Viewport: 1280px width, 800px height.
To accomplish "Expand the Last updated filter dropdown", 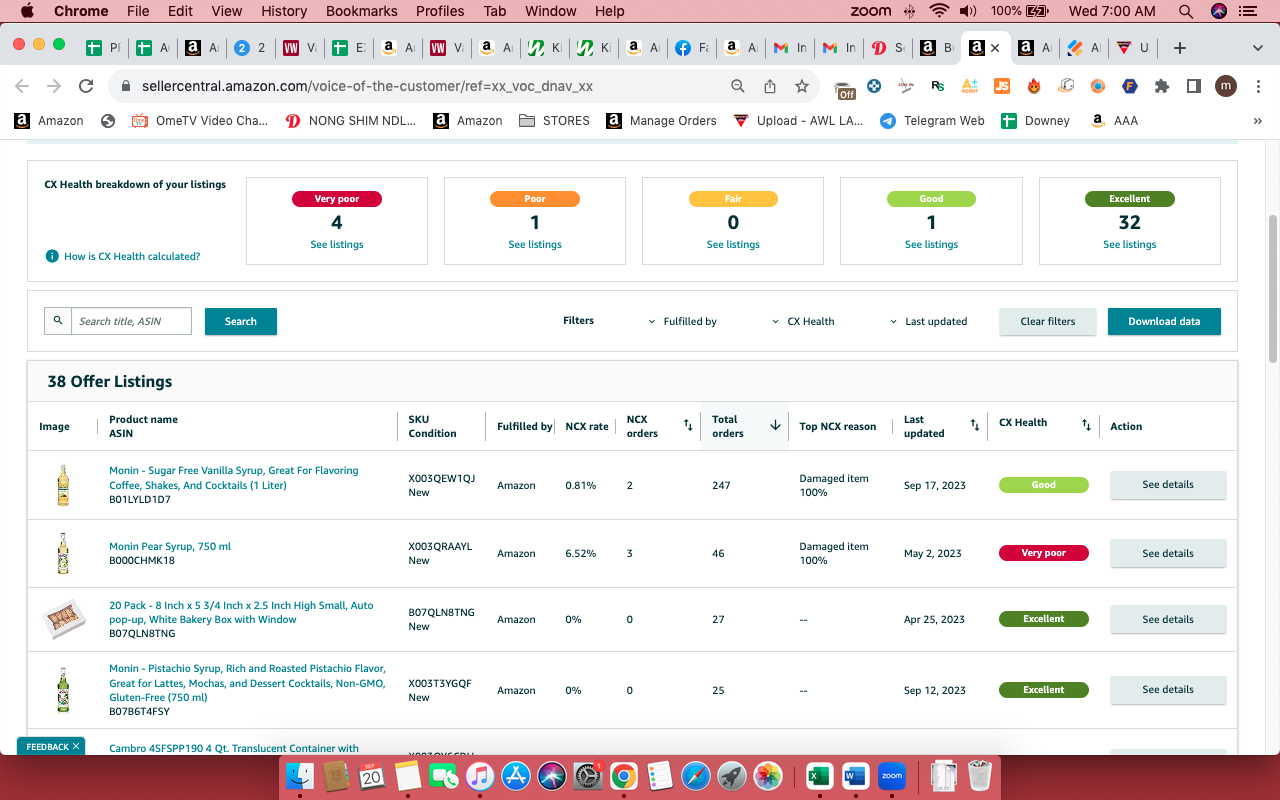I will [928, 322].
